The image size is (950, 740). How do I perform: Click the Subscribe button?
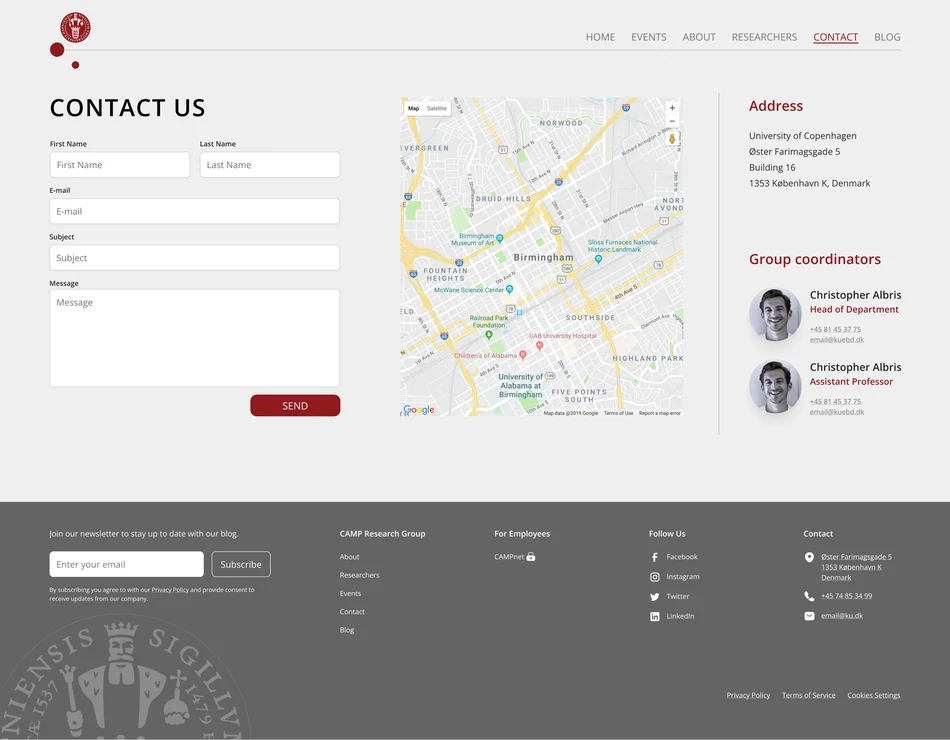click(x=241, y=564)
